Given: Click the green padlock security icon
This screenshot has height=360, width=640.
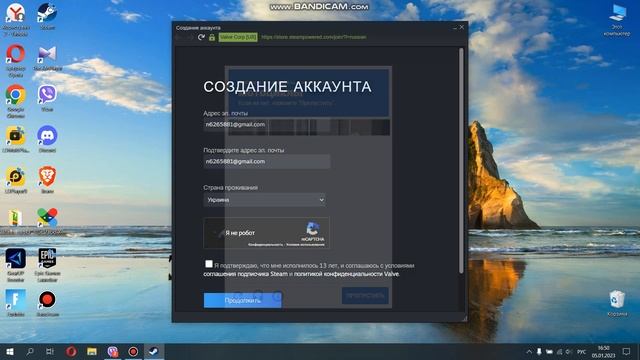Looking at the screenshot, I should tap(212, 37).
